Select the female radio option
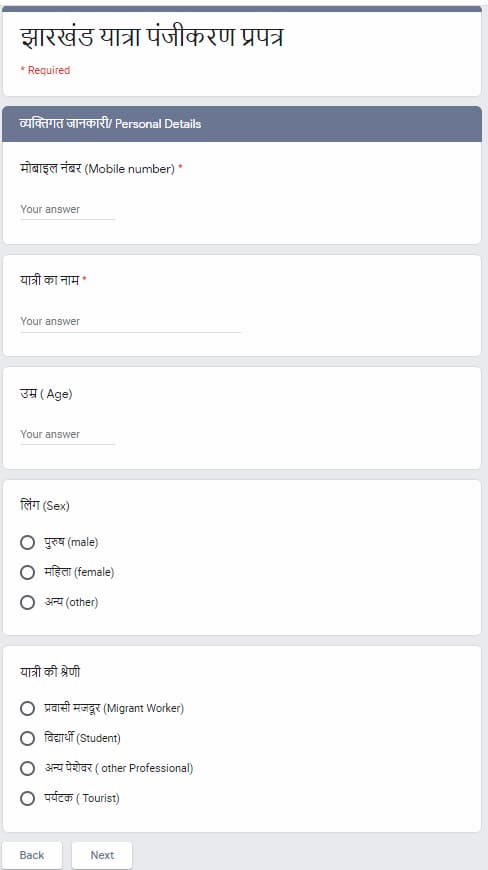This screenshot has width=488, height=870. click(27, 572)
